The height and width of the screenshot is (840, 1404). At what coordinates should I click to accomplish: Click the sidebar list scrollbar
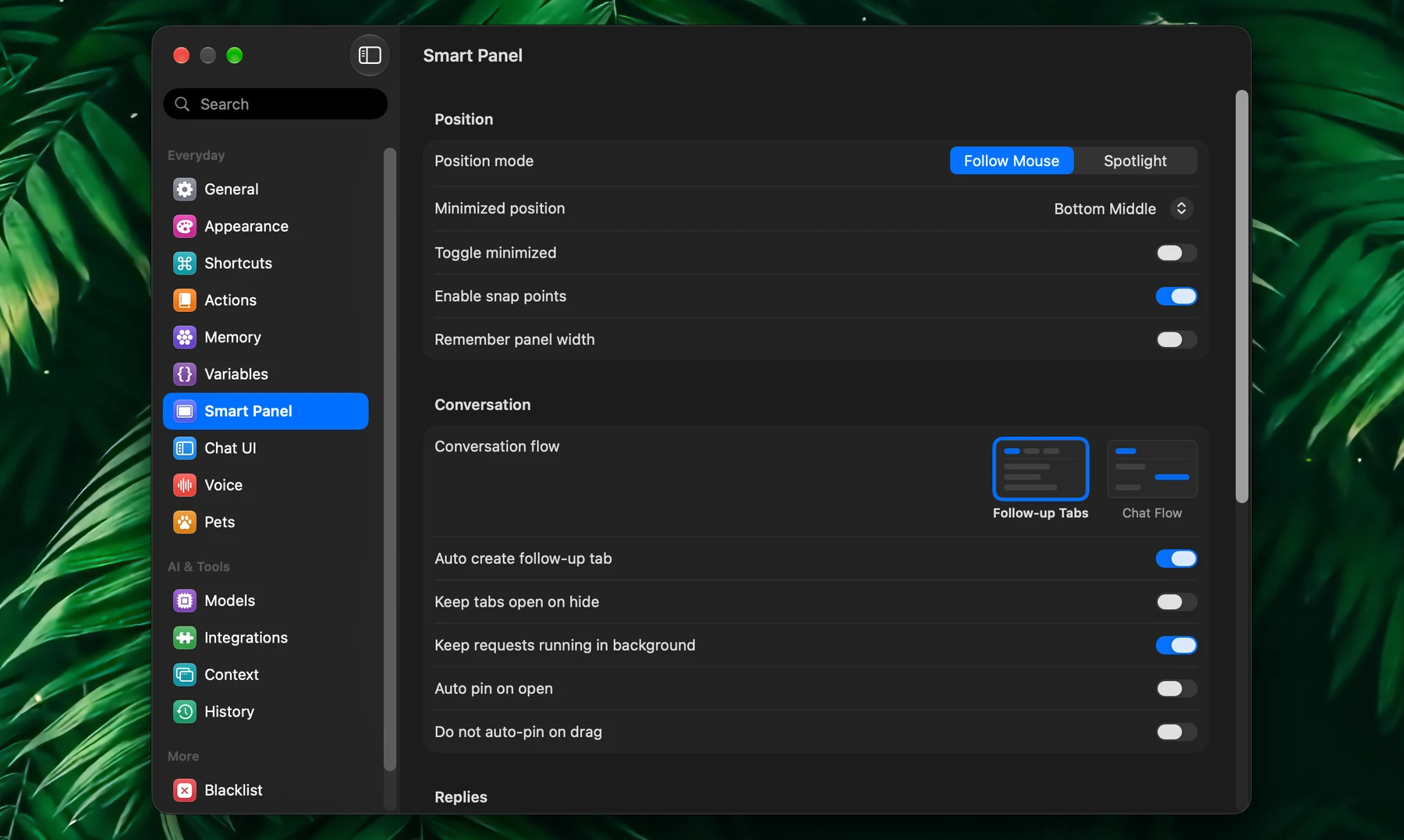[x=390, y=459]
